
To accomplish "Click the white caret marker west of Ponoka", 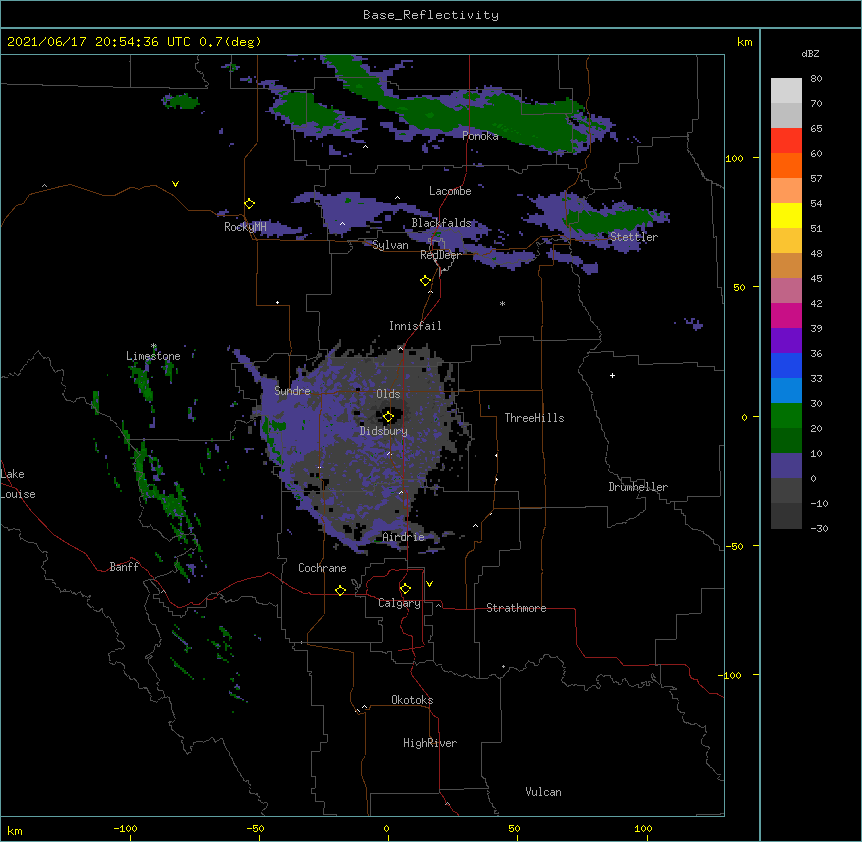I will point(366,147).
